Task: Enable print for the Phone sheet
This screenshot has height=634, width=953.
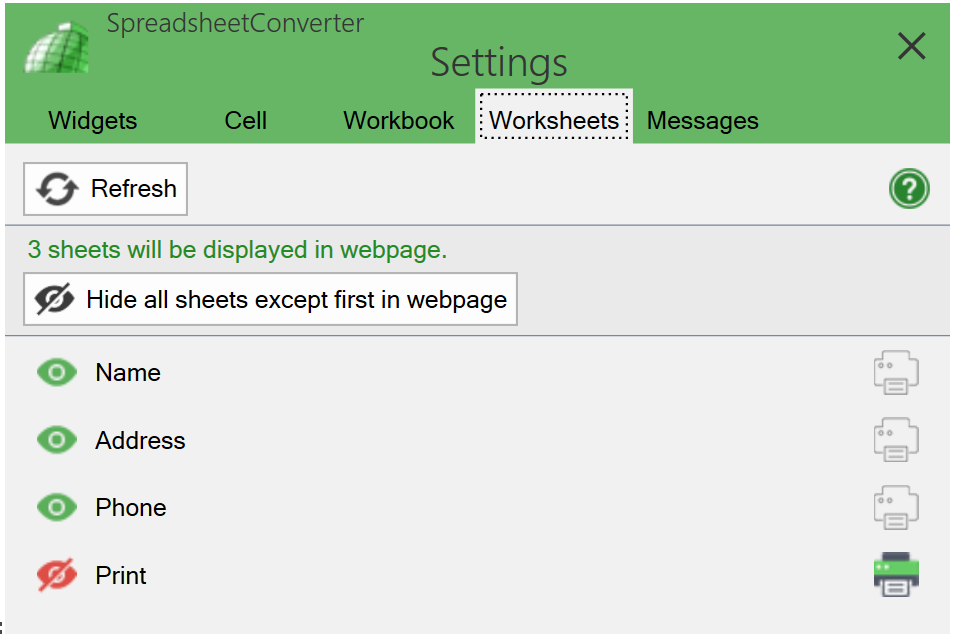Action: [895, 507]
